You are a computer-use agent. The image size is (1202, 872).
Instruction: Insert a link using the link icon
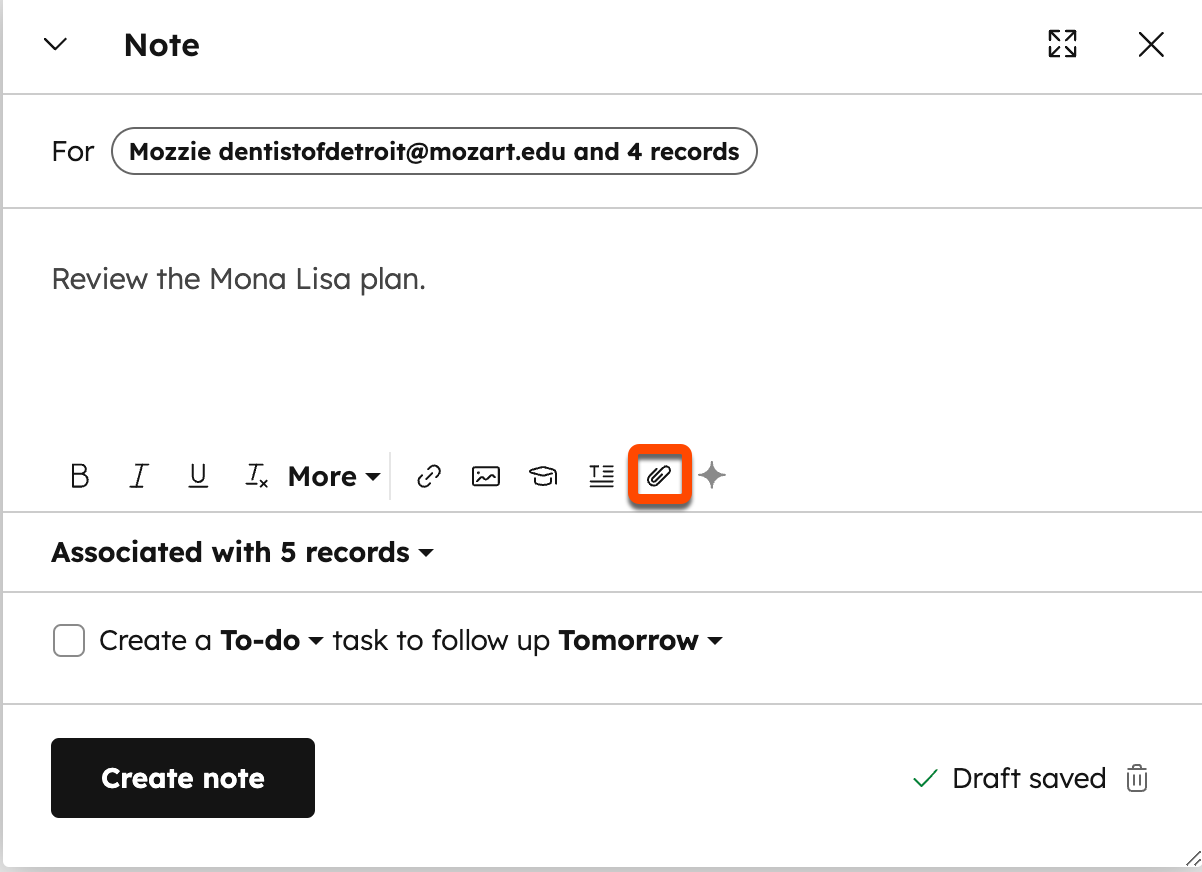coord(428,476)
